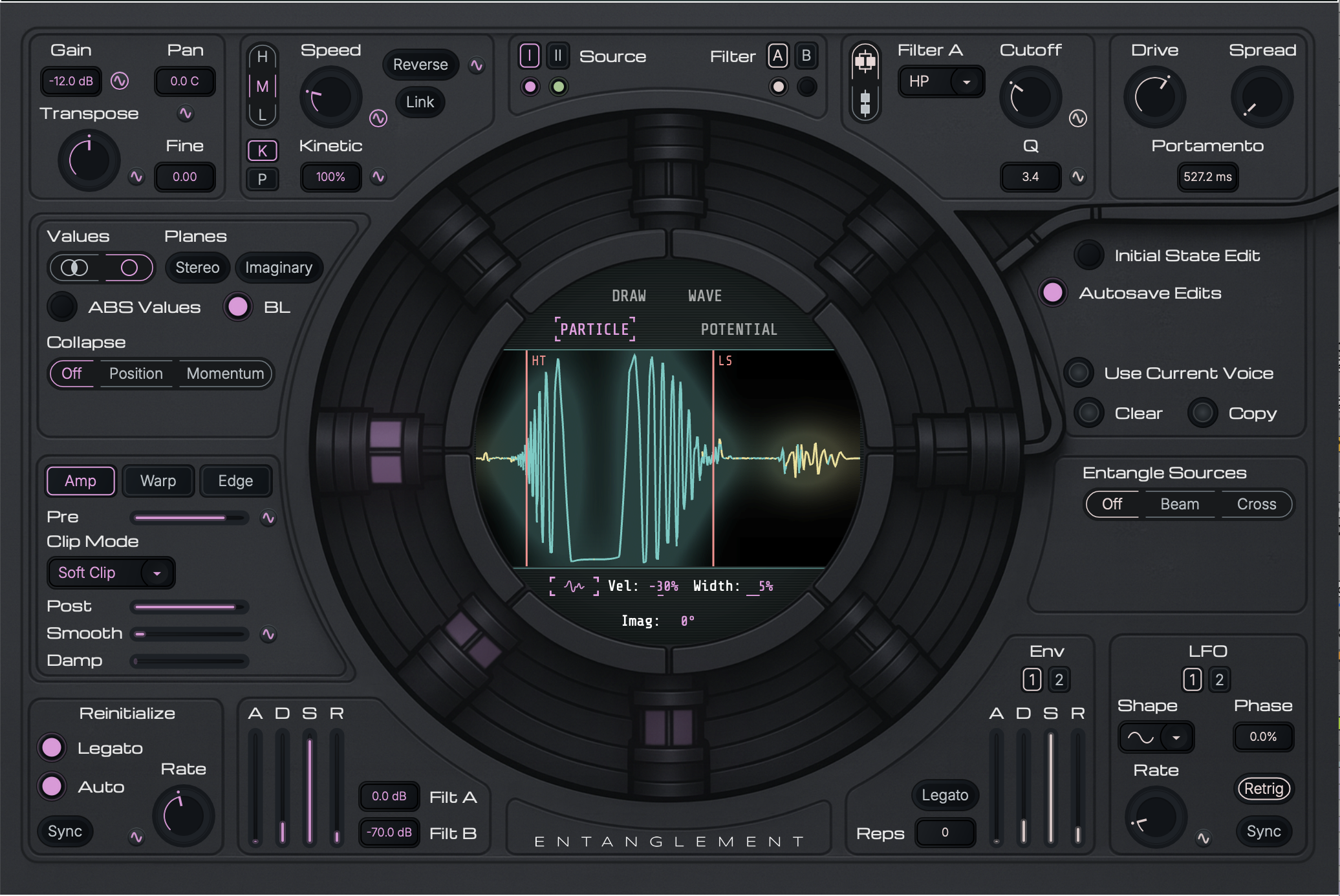Click the Retrig button in LFO
1340x896 pixels.
(x=1263, y=789)
